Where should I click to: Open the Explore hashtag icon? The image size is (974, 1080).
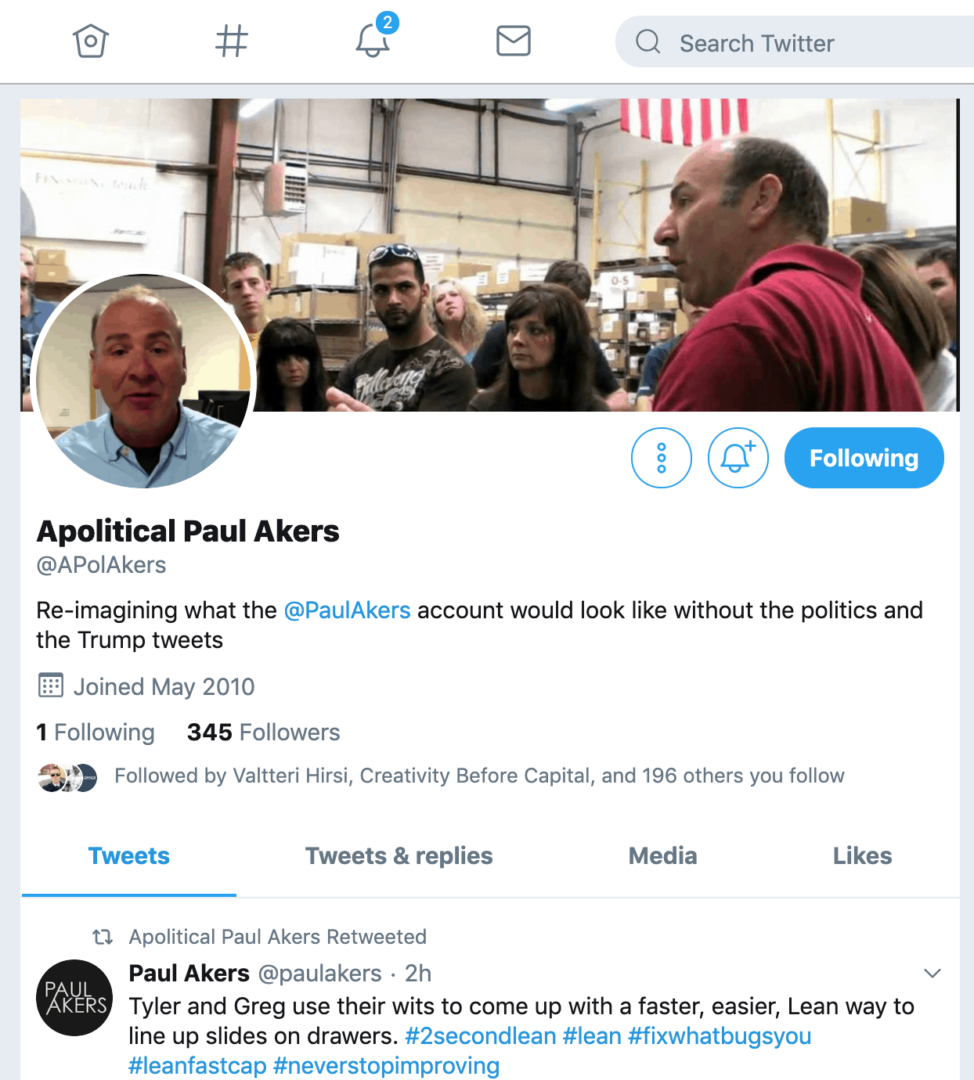coord(231,41)
